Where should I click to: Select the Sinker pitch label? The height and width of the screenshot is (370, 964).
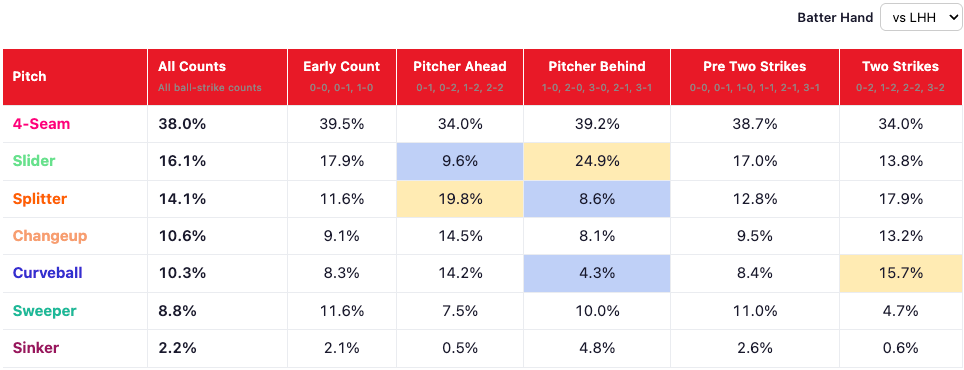36,348
